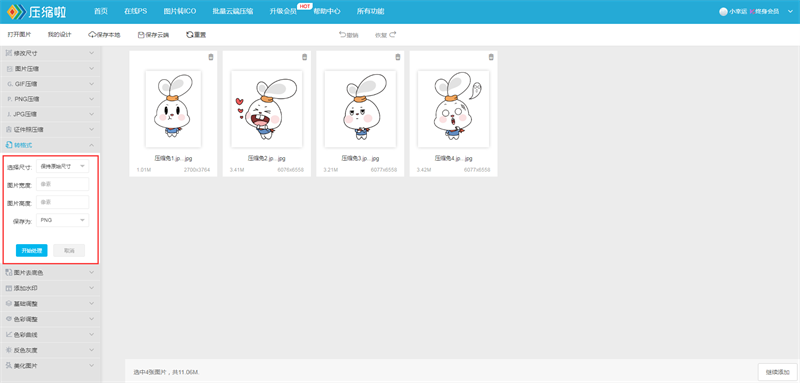Click the 恢复 redo arrow icon
This screenshot has width=800, height=383.
tap(392, 35)
